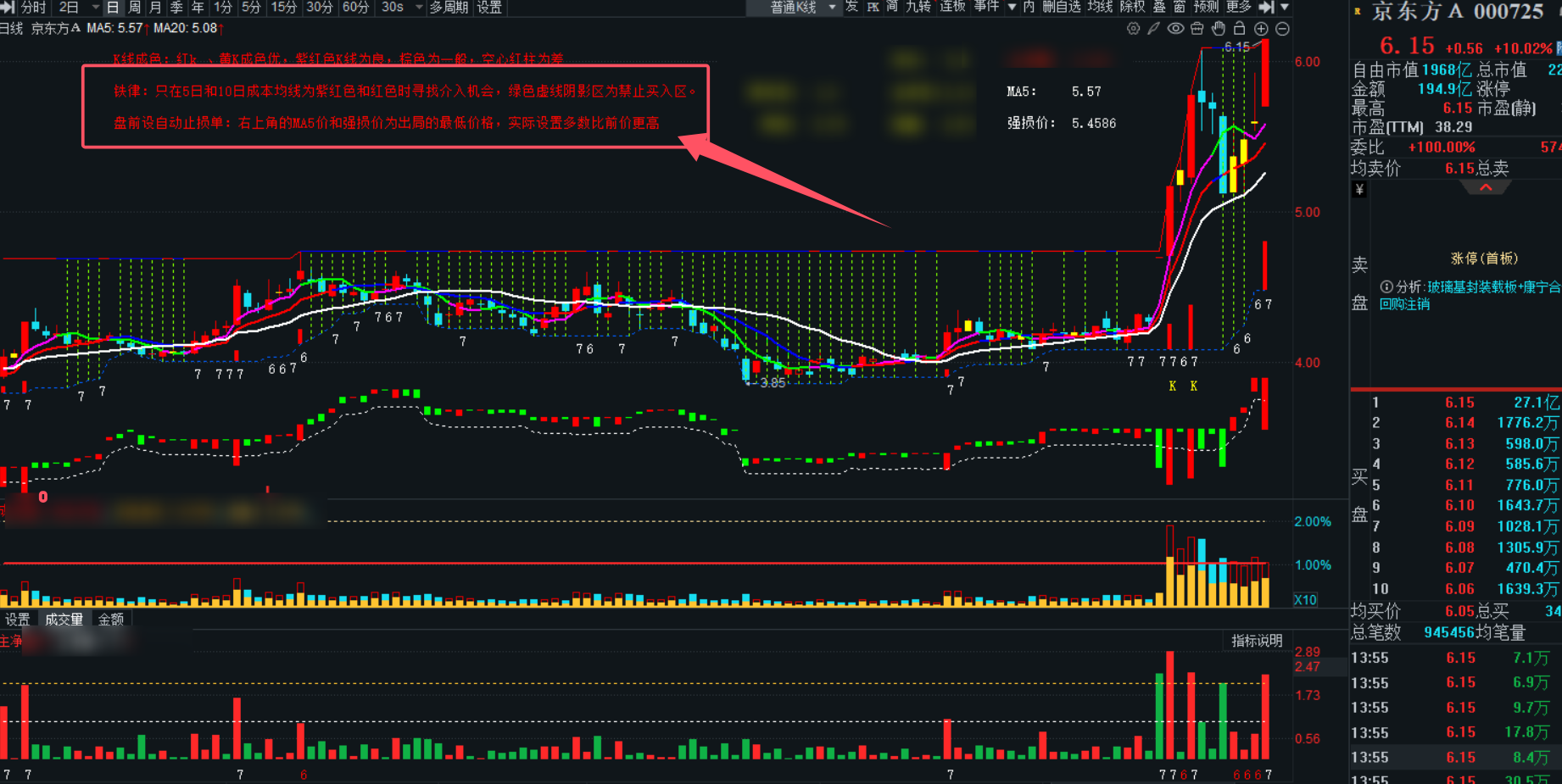Open chart settings gear icon
The height and width of the screenshot is (784, 1562).
pos(1133,29)
